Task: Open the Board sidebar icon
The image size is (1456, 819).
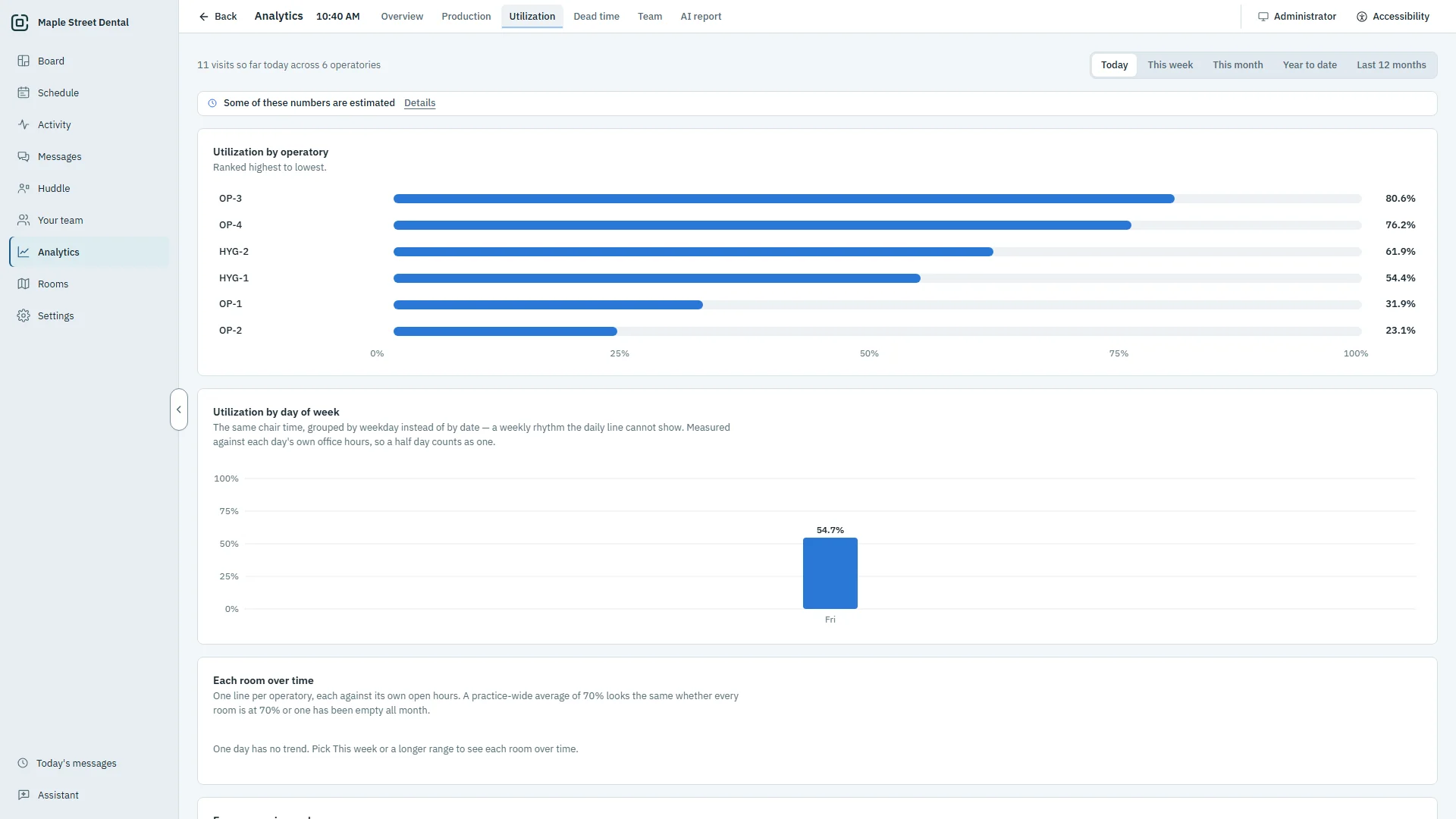Action: coord(24,61)
